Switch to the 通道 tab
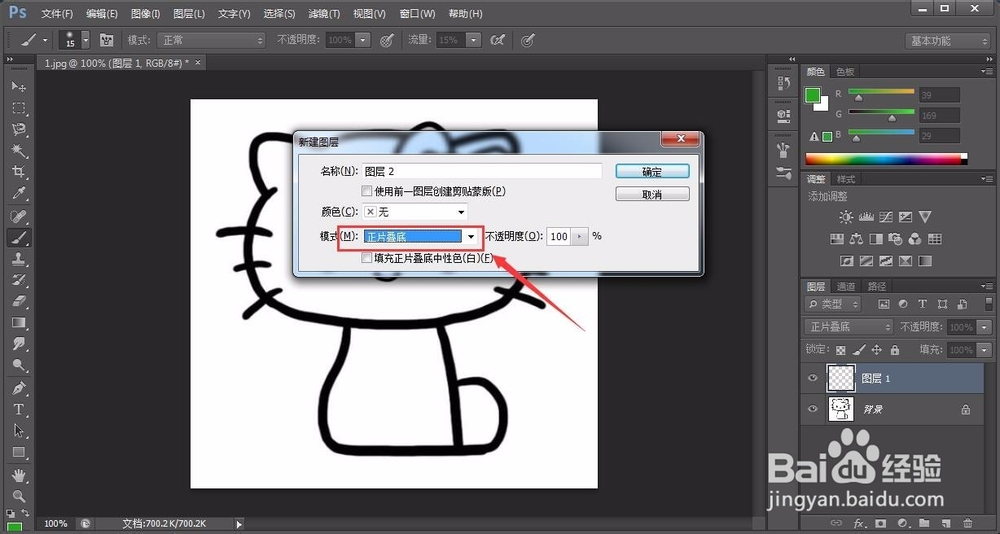 tap(846, 286)
